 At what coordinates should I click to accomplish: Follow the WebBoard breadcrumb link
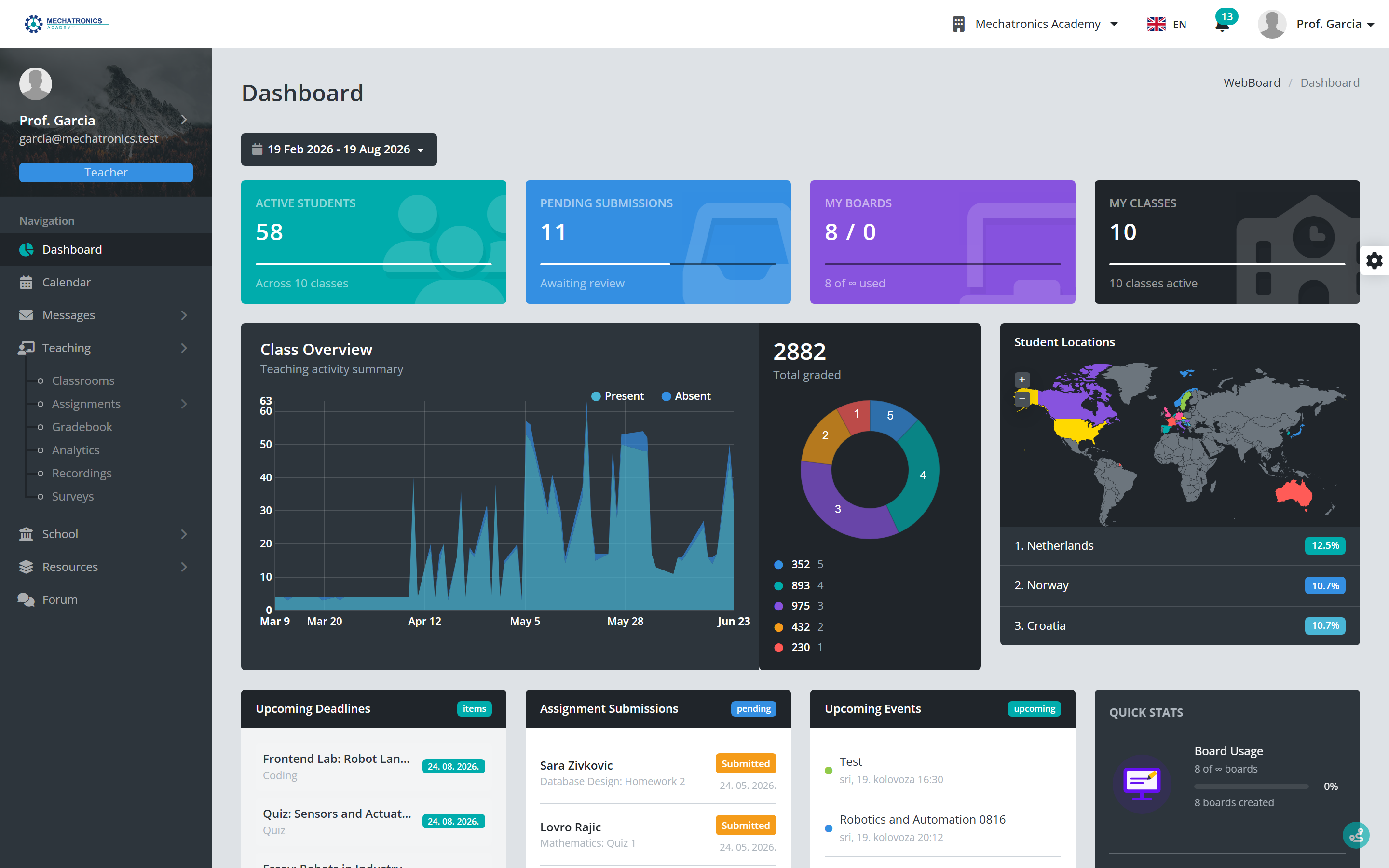click(1251, 82)
